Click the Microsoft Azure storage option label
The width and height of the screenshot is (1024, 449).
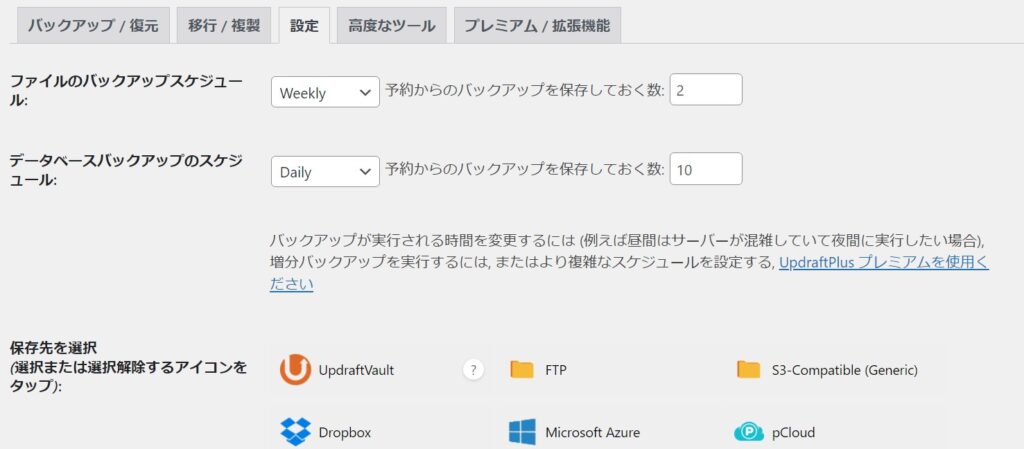pos(592,433)
